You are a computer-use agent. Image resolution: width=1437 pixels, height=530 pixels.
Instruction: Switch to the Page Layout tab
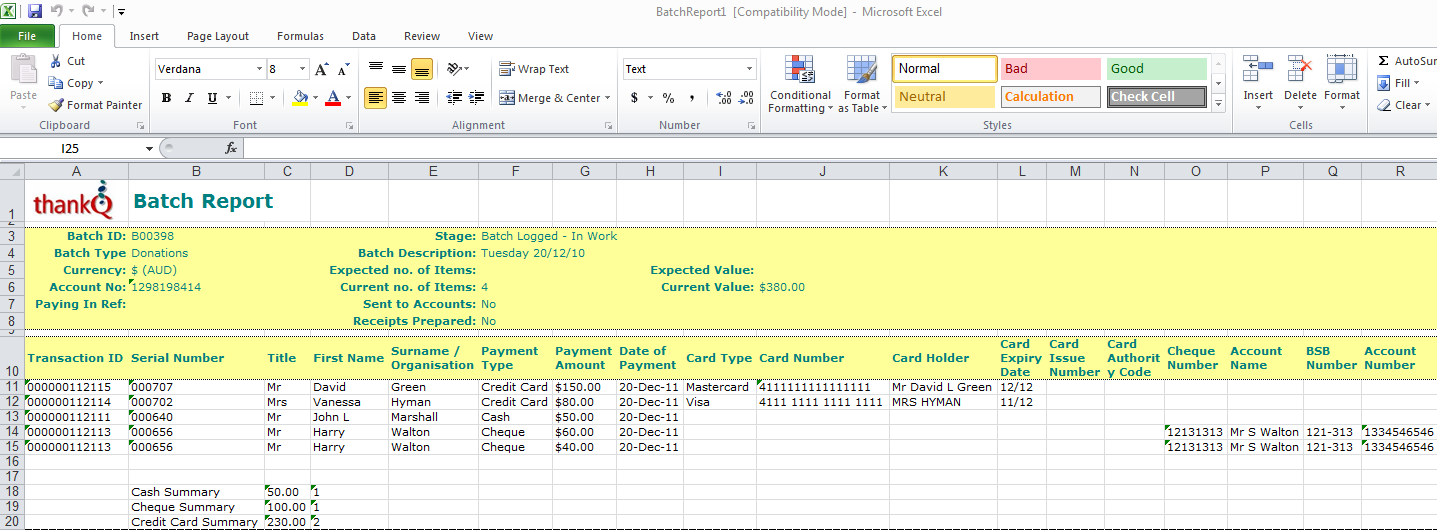[218, 36]
